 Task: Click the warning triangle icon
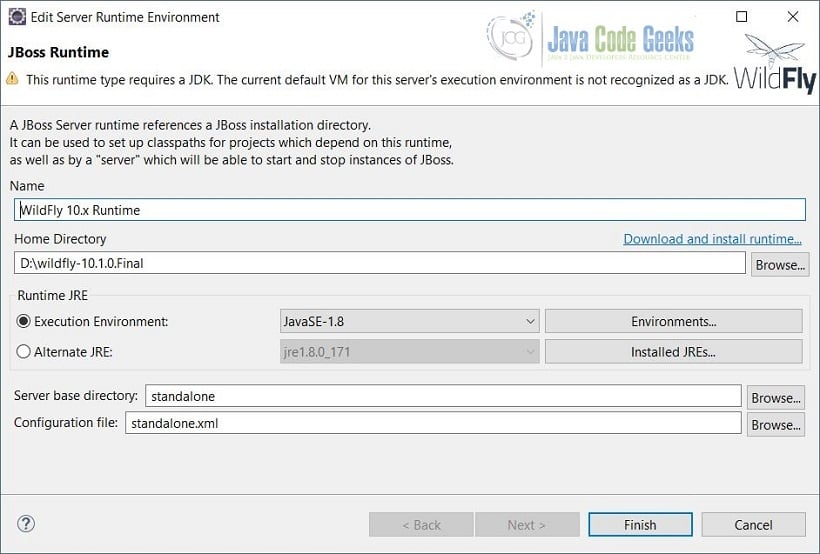click(x=12, y=79)
